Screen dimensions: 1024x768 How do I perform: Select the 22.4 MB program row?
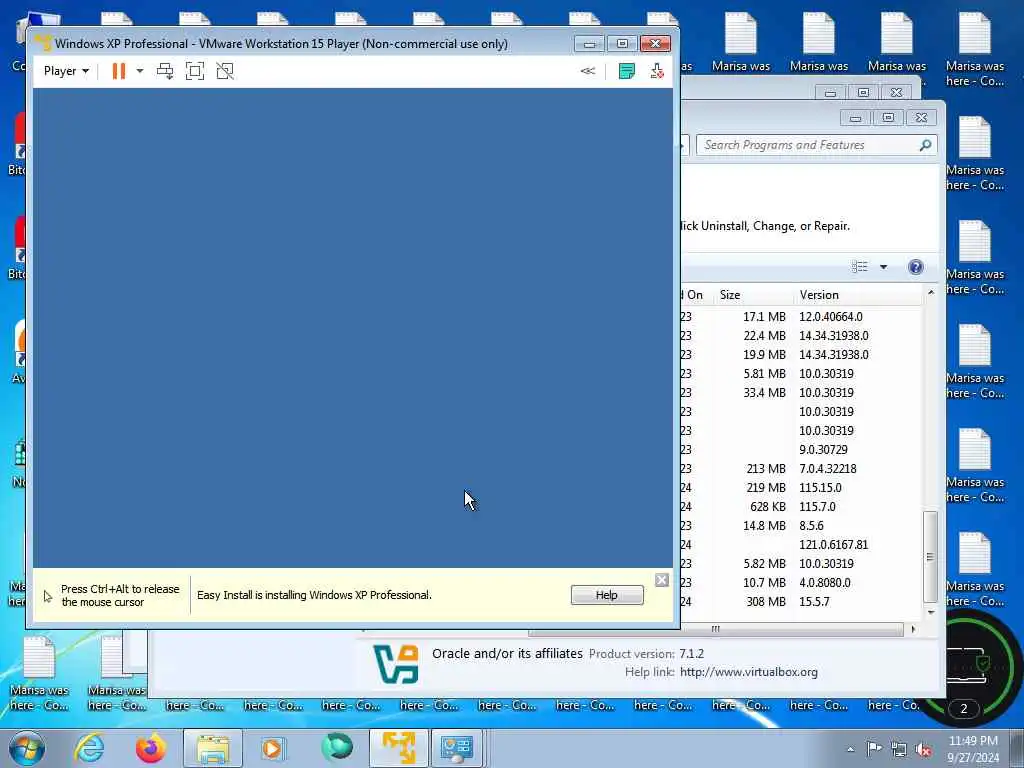[x=801, y=336]
